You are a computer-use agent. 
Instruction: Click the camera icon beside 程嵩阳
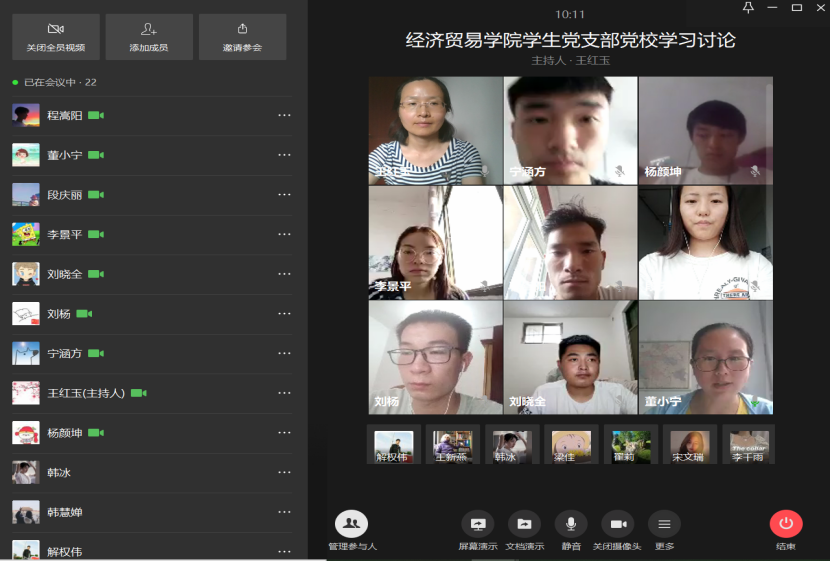pos(96,115)
